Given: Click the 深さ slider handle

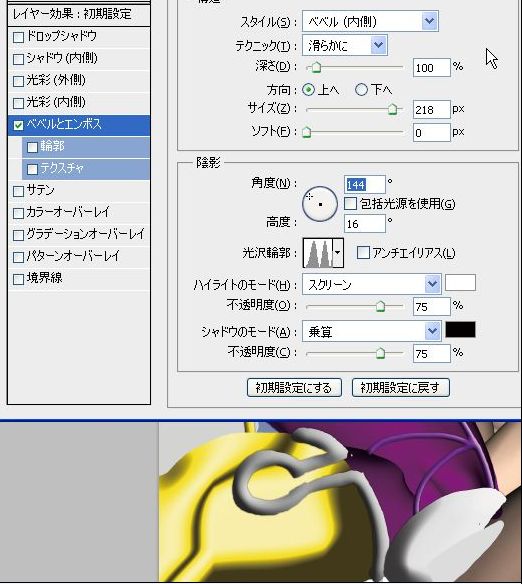Looking at the screenshot, I should (x=316, y=67).
